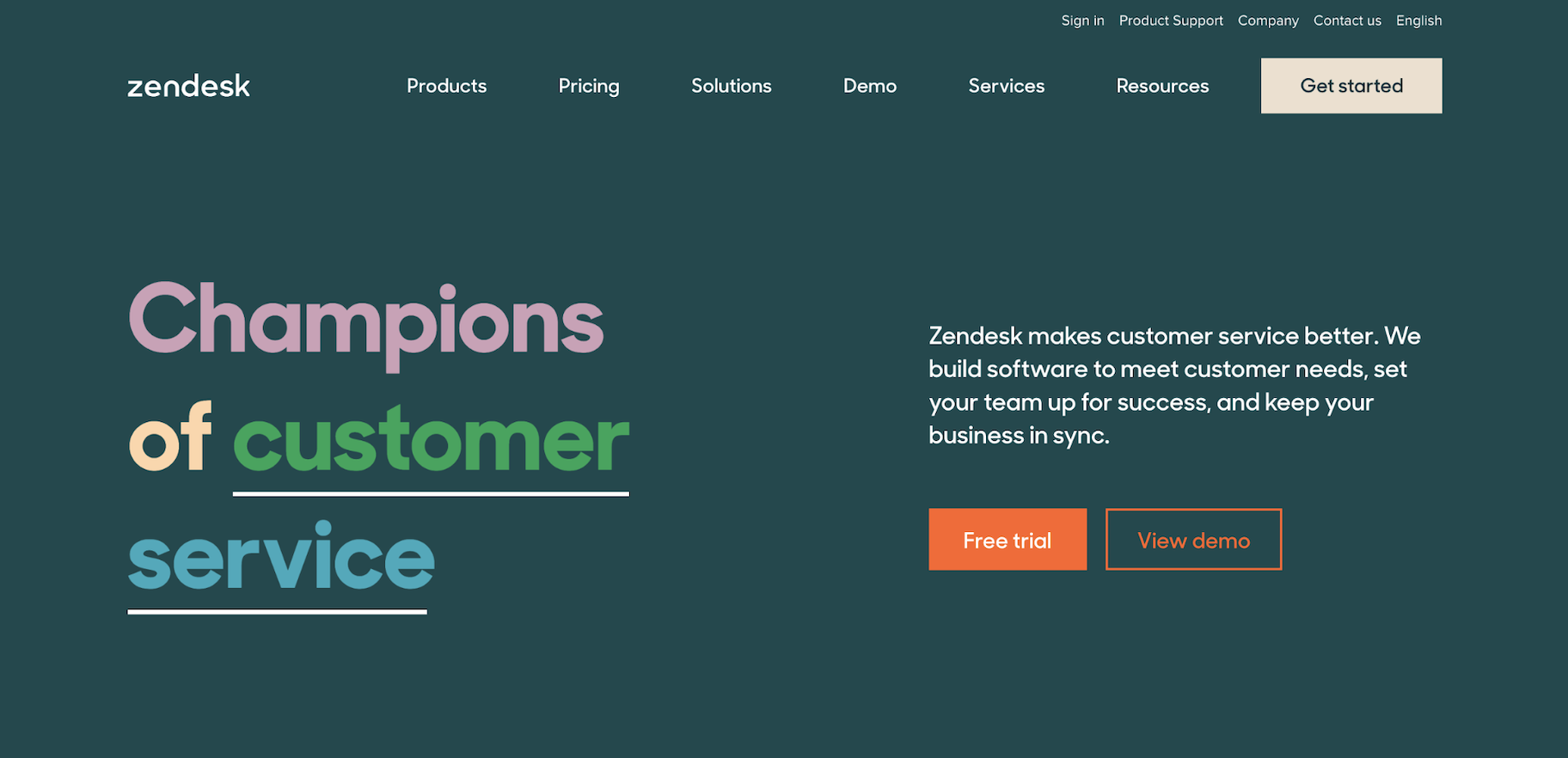Click the green underlined "customer" word
The width and height of the screenshot is (1568, 758).
tap(431, 440)
